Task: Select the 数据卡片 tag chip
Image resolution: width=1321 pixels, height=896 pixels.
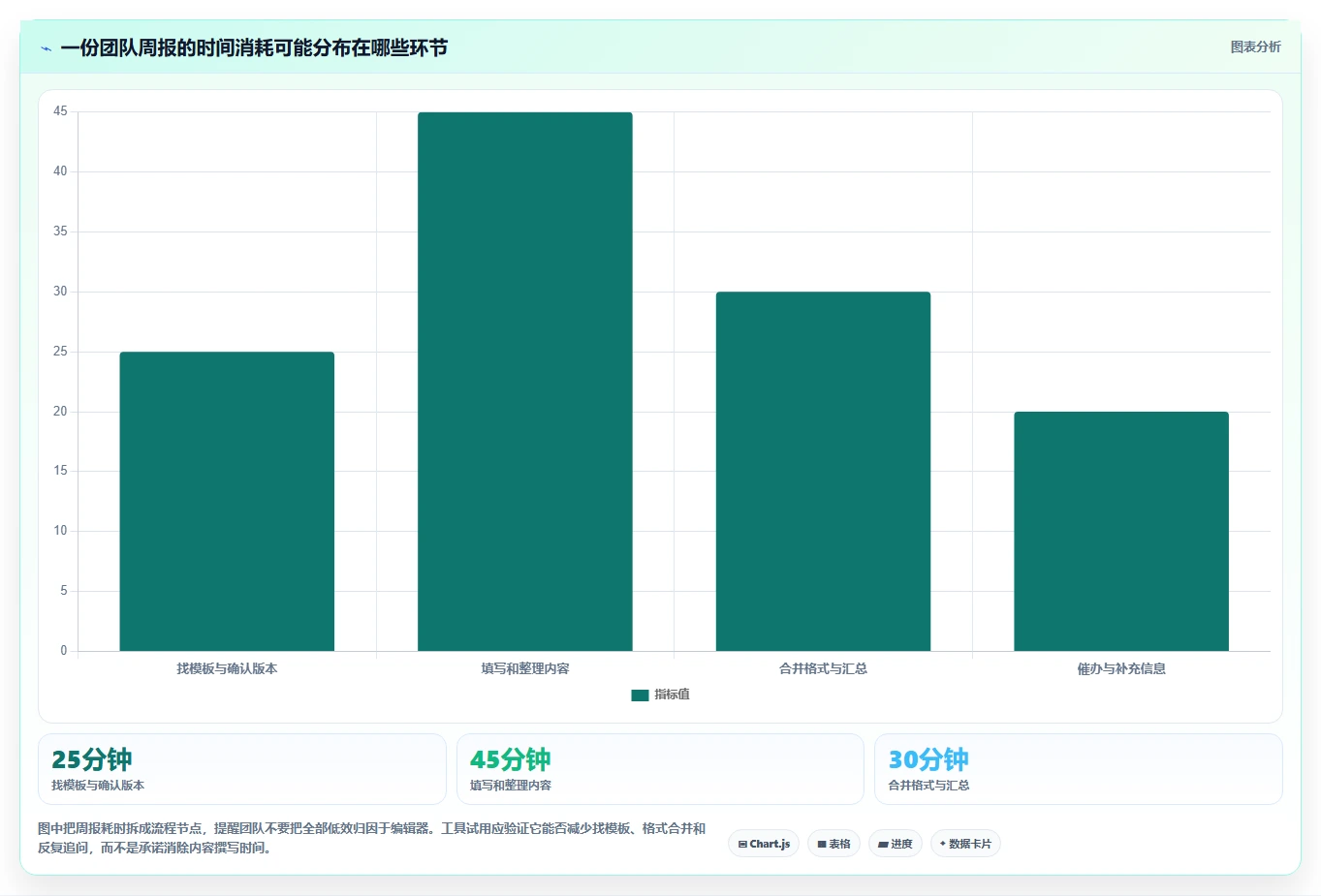Action: point(965,844)
